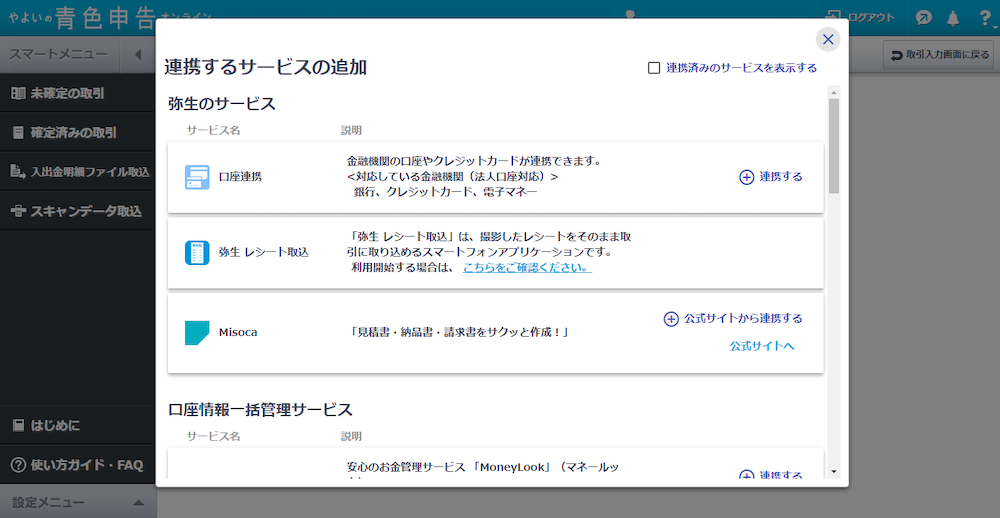Click 連携する for 口座連携
The width and height of the screenshot is (1000, 518).
(x=770, y=177)
